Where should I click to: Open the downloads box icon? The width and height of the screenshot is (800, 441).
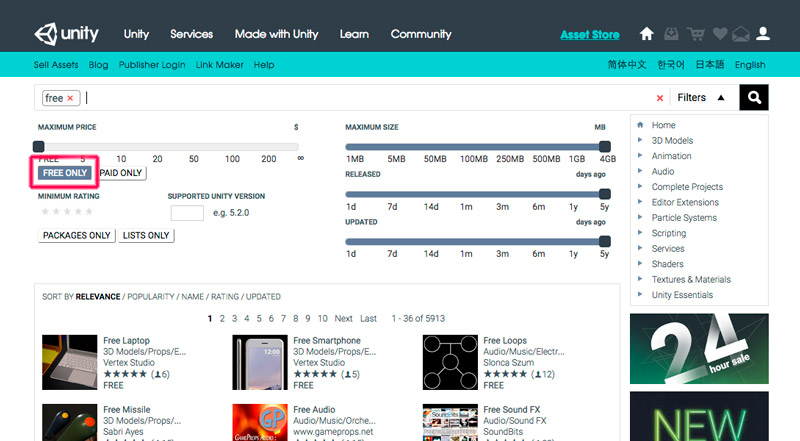(x=671, y=34)
